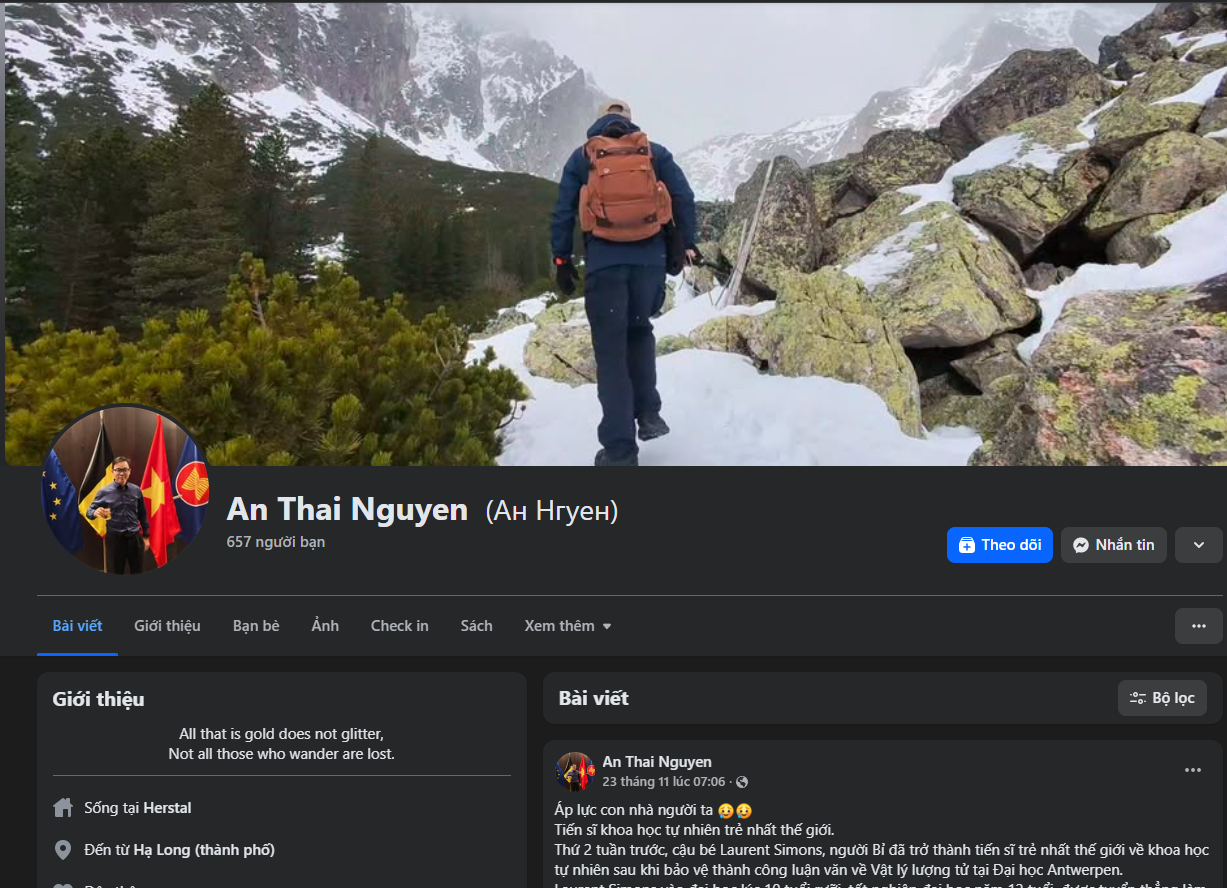Viewport: 1227px width, 888px height.
Task: Open the Bạn bè tab
Action: click(x=256, y=626)
